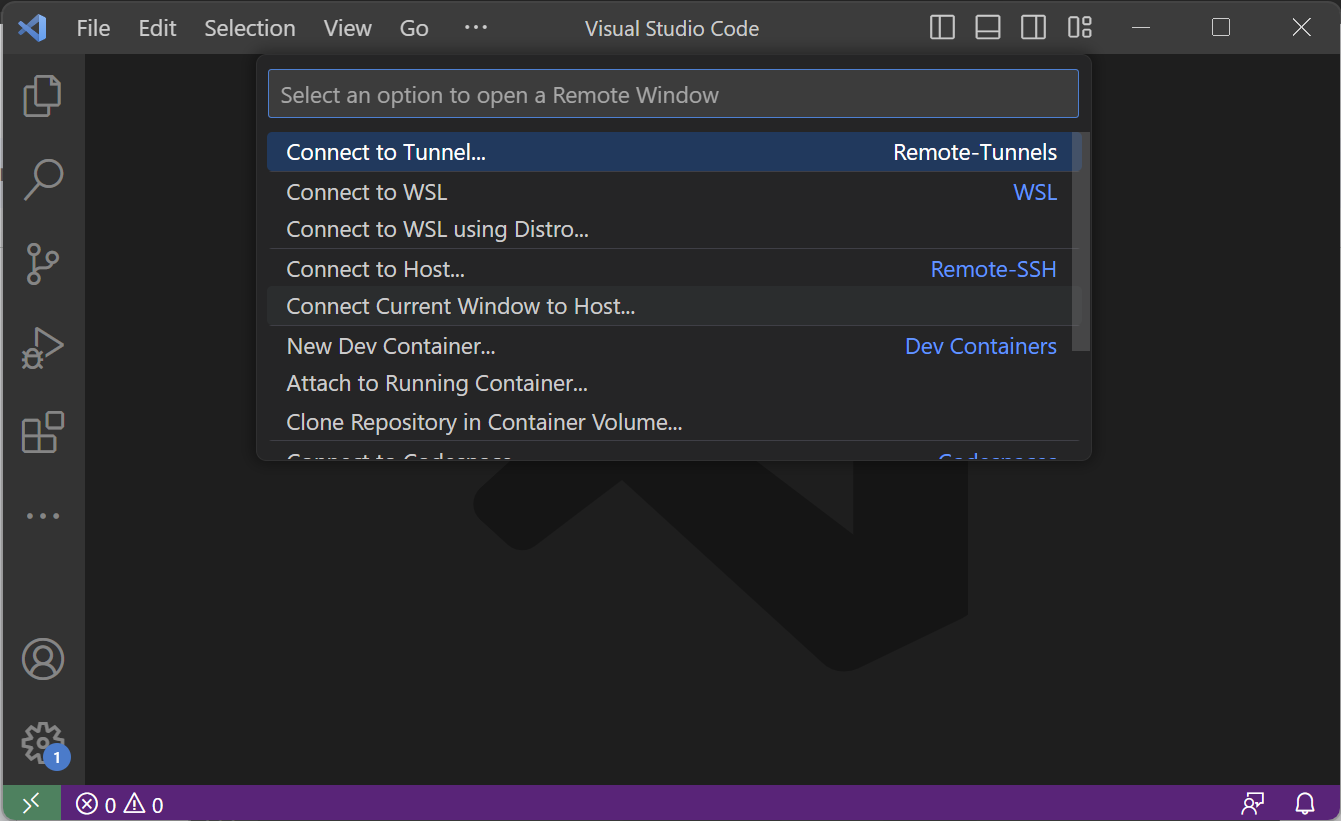Minimize the Visual Studio Code window
The width and height of the screenshot is (1341, 821).
tap(1141, 28)
